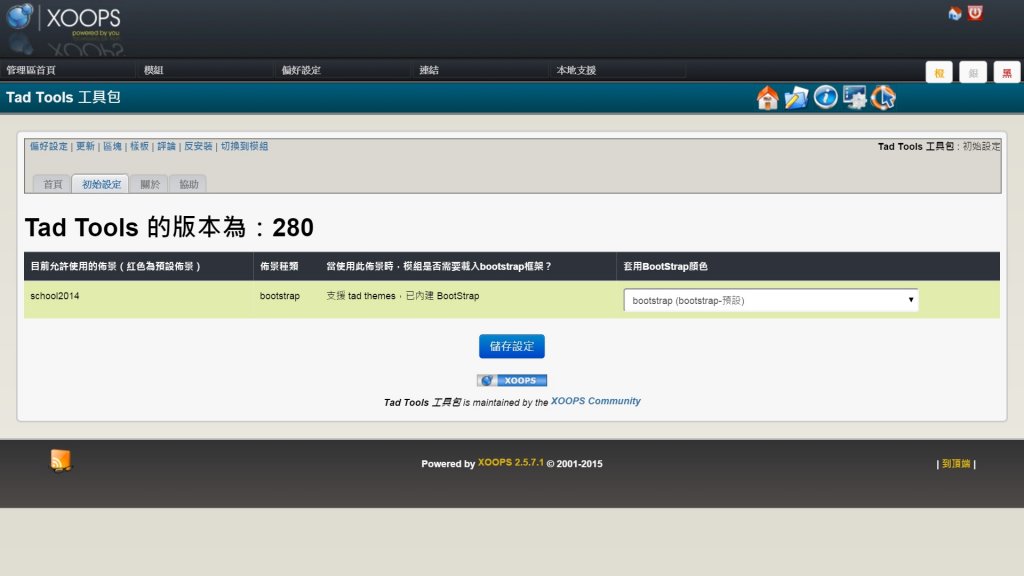Open the BootStrap color dropdown

[x=771, y=300]
